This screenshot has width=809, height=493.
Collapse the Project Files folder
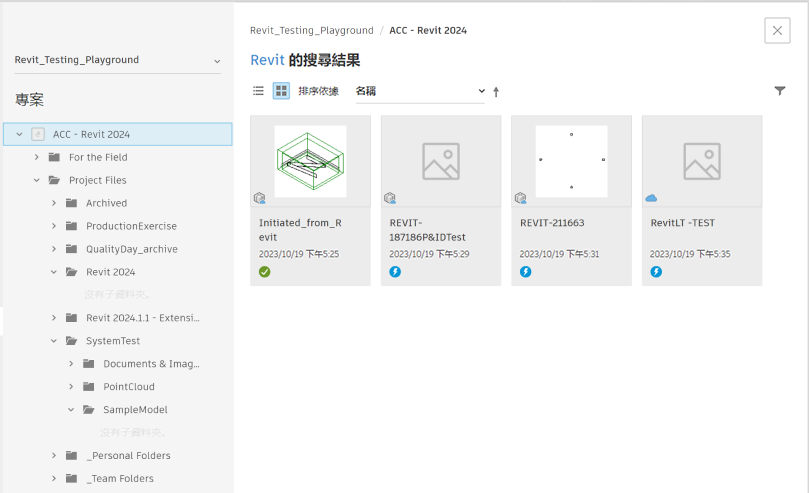click(x=37, y=180)
